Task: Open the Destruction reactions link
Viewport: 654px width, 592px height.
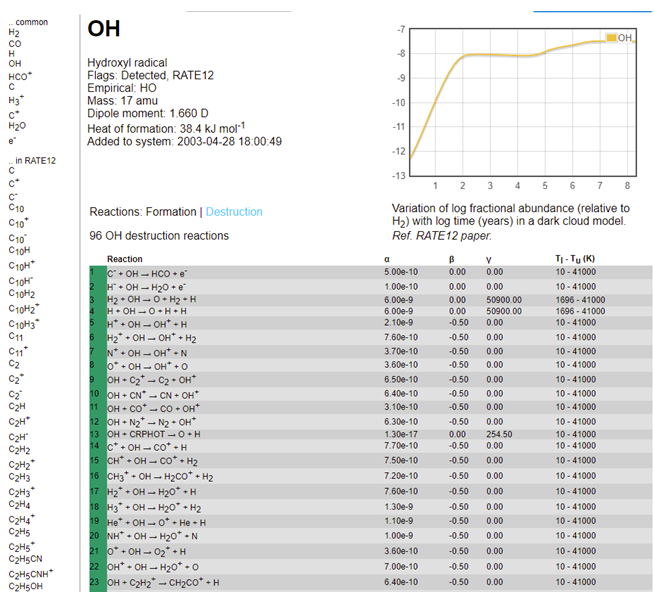Action: point(234,212)
